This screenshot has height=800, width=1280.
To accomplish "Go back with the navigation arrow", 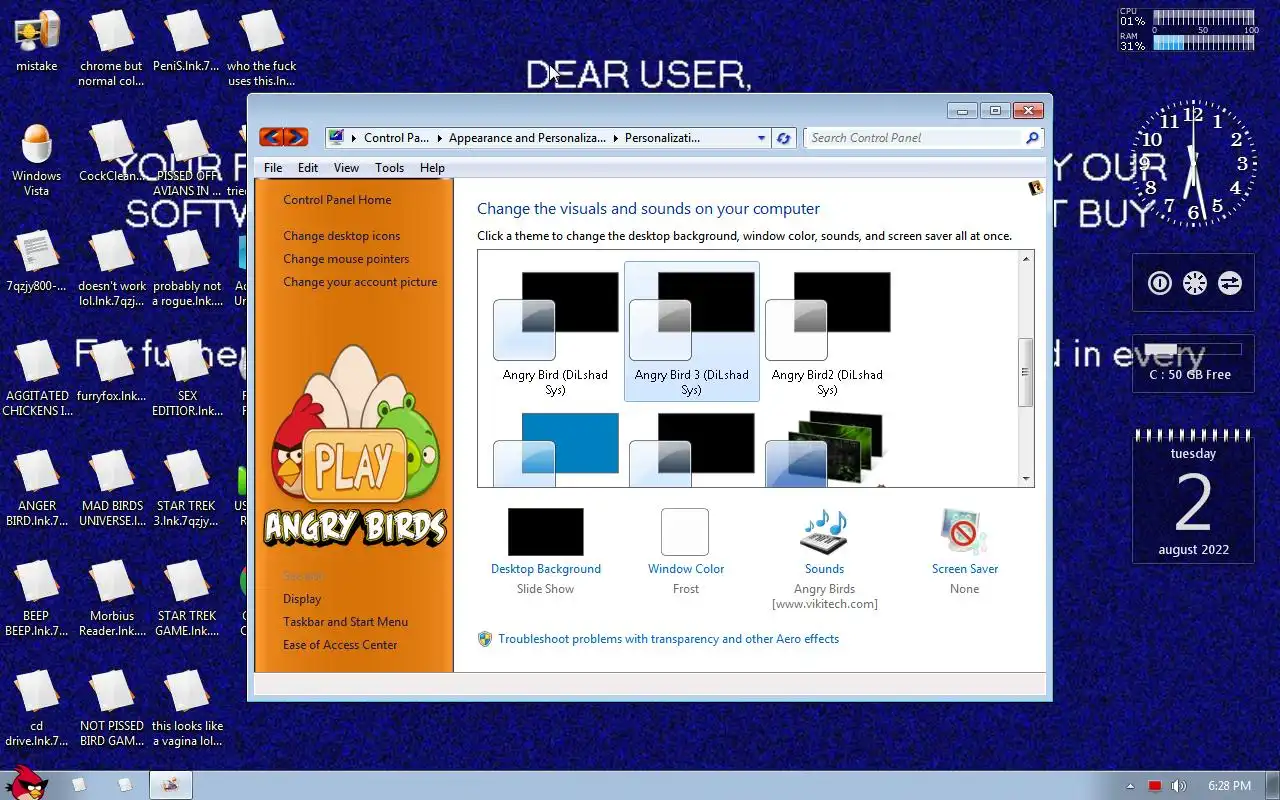I will [x=271, y=137].
